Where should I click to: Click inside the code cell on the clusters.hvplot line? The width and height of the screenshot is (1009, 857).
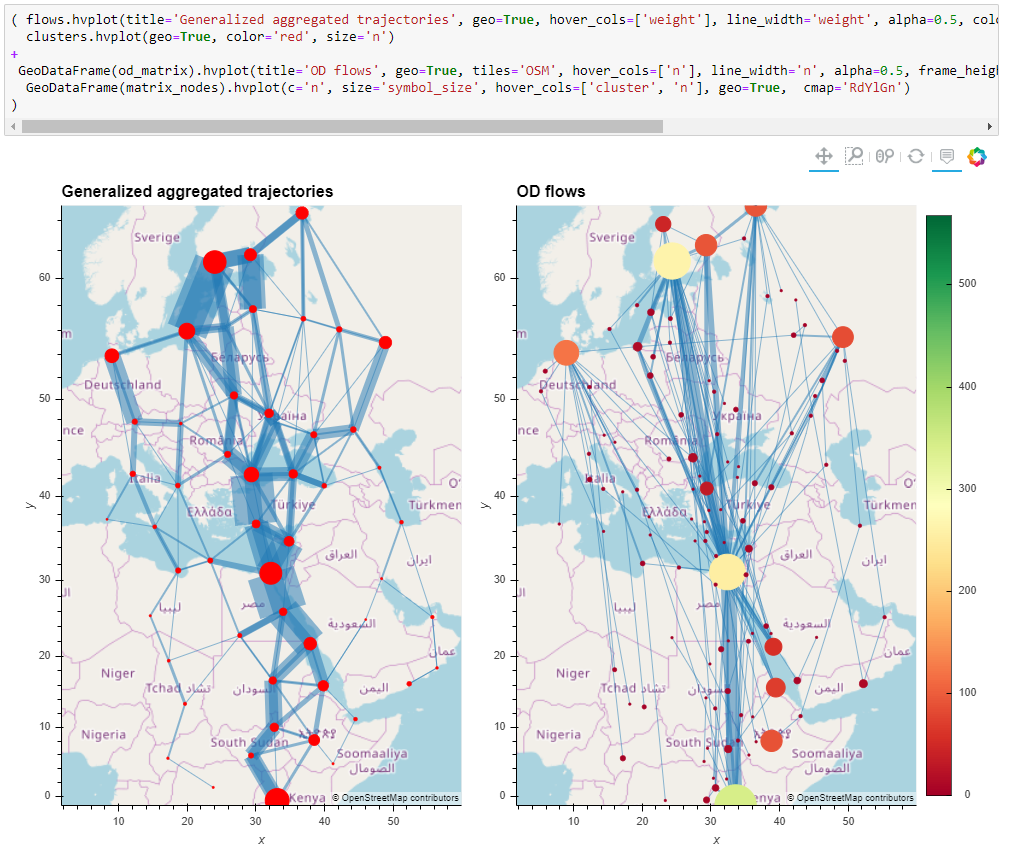tap(210, 37)
